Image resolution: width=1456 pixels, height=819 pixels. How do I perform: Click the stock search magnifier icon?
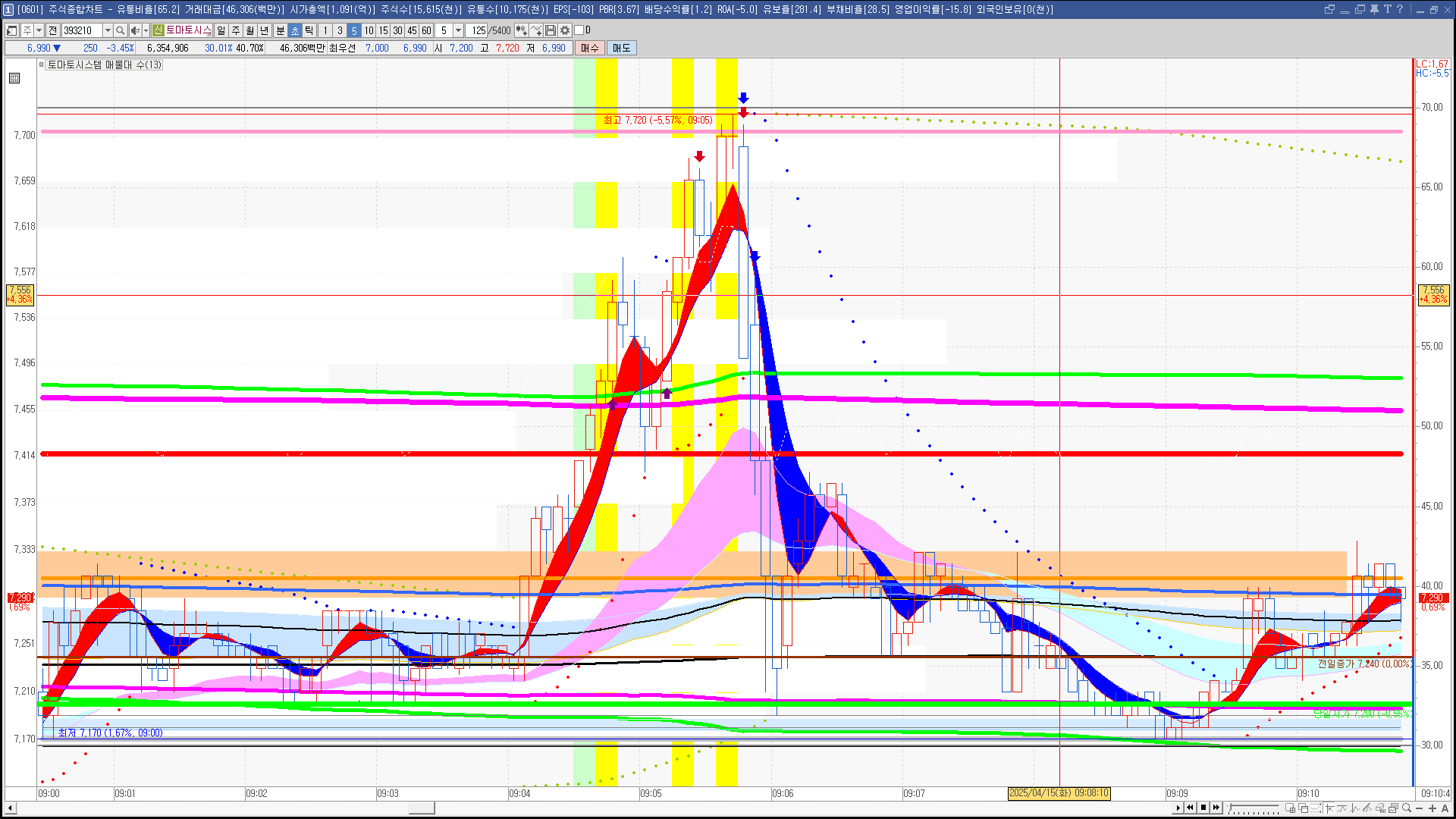click(120, 30)
